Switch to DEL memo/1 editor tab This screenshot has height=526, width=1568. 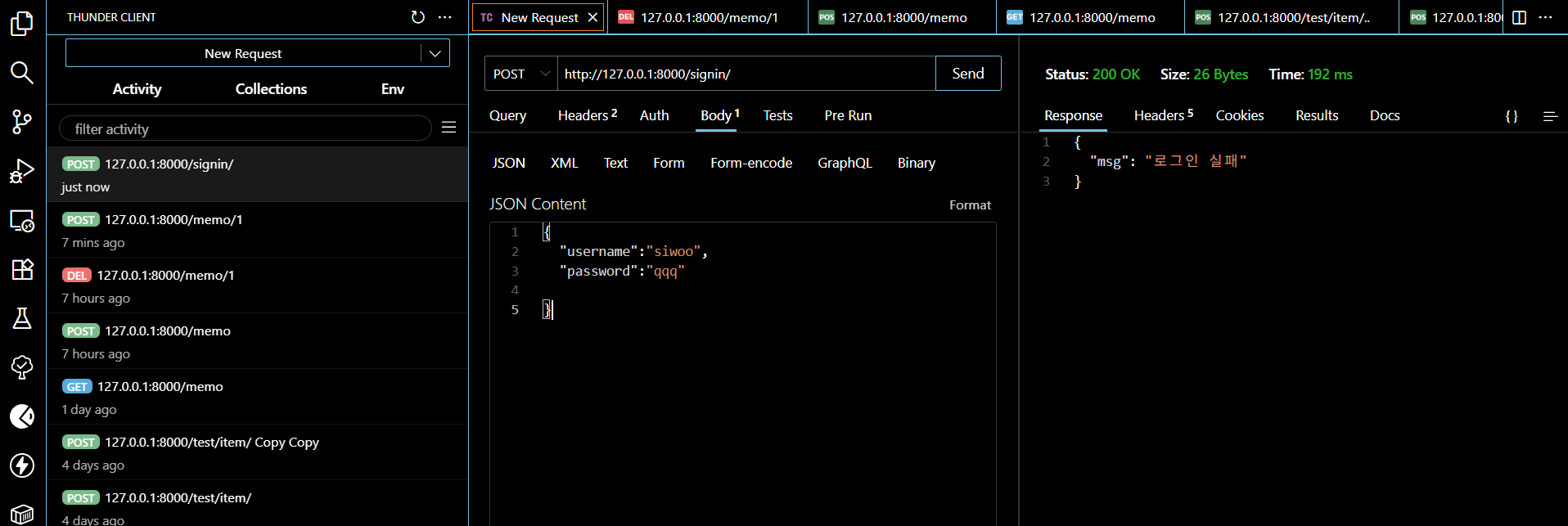click(707, 17)
